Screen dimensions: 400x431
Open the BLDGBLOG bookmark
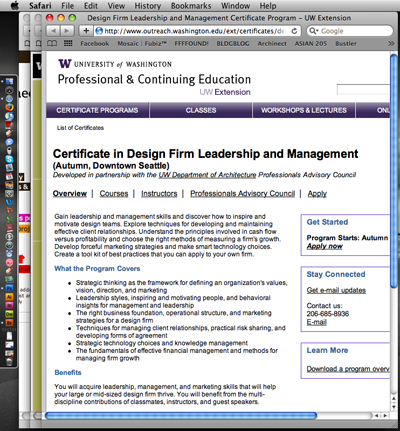tap(233, 44)
